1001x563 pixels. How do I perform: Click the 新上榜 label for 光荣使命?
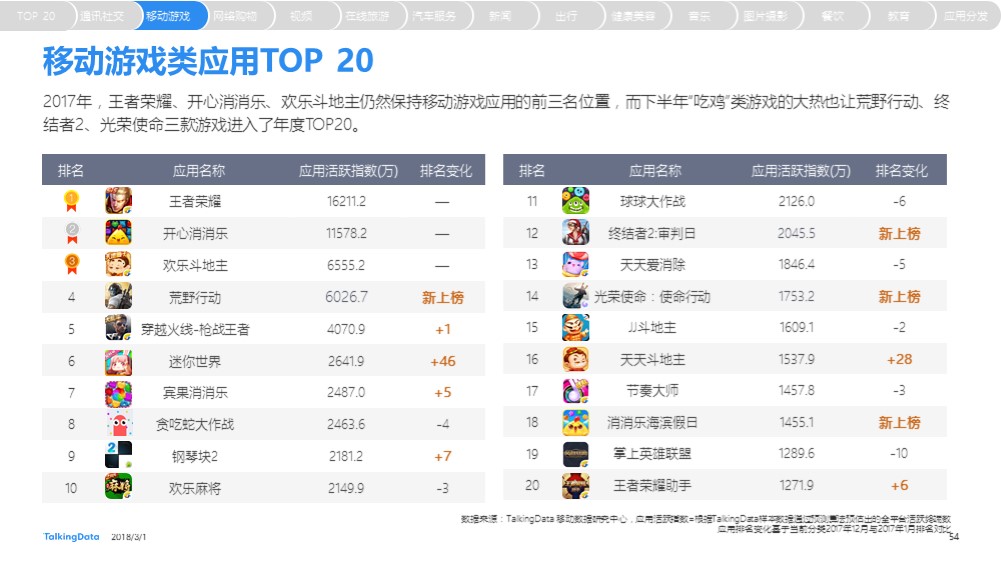tap(899, 297)
